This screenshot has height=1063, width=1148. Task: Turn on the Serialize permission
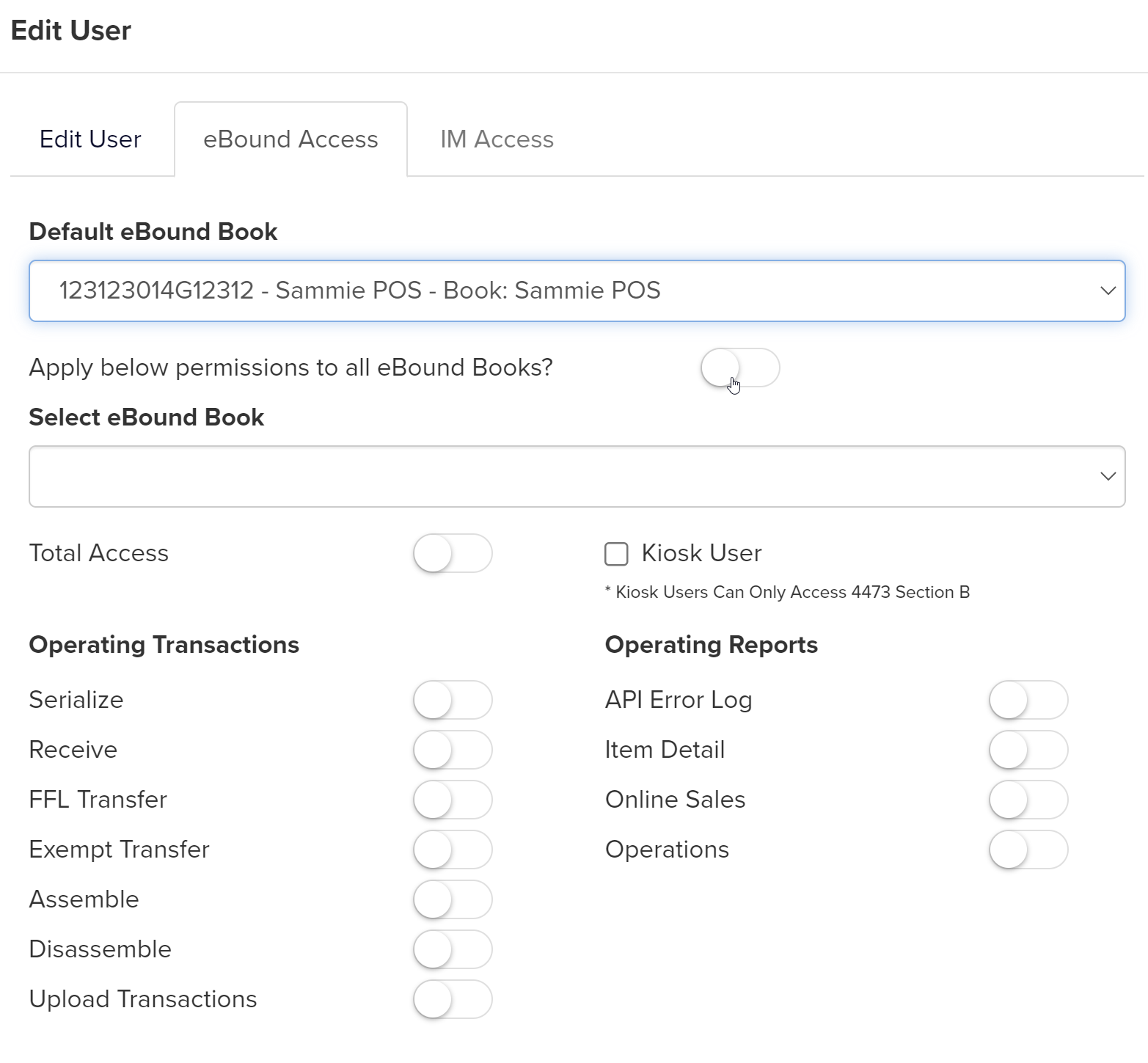pos(453,700)
